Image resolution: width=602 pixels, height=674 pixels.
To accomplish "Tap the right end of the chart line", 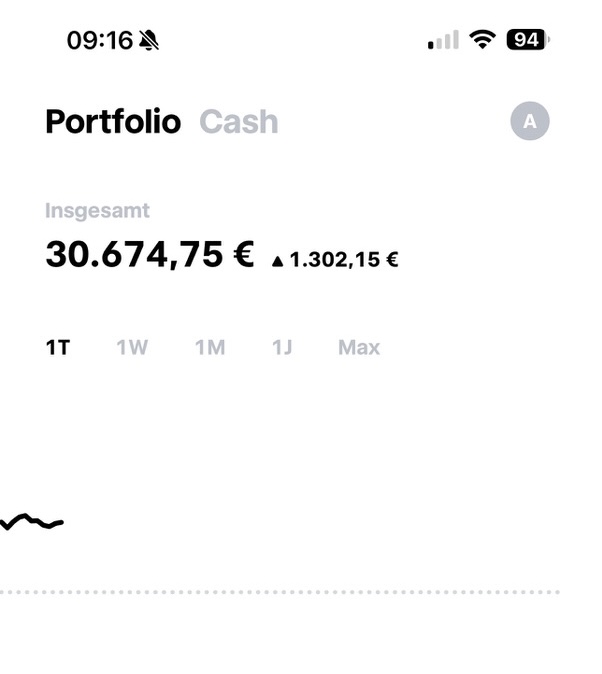I will click(x=61, y=522).
